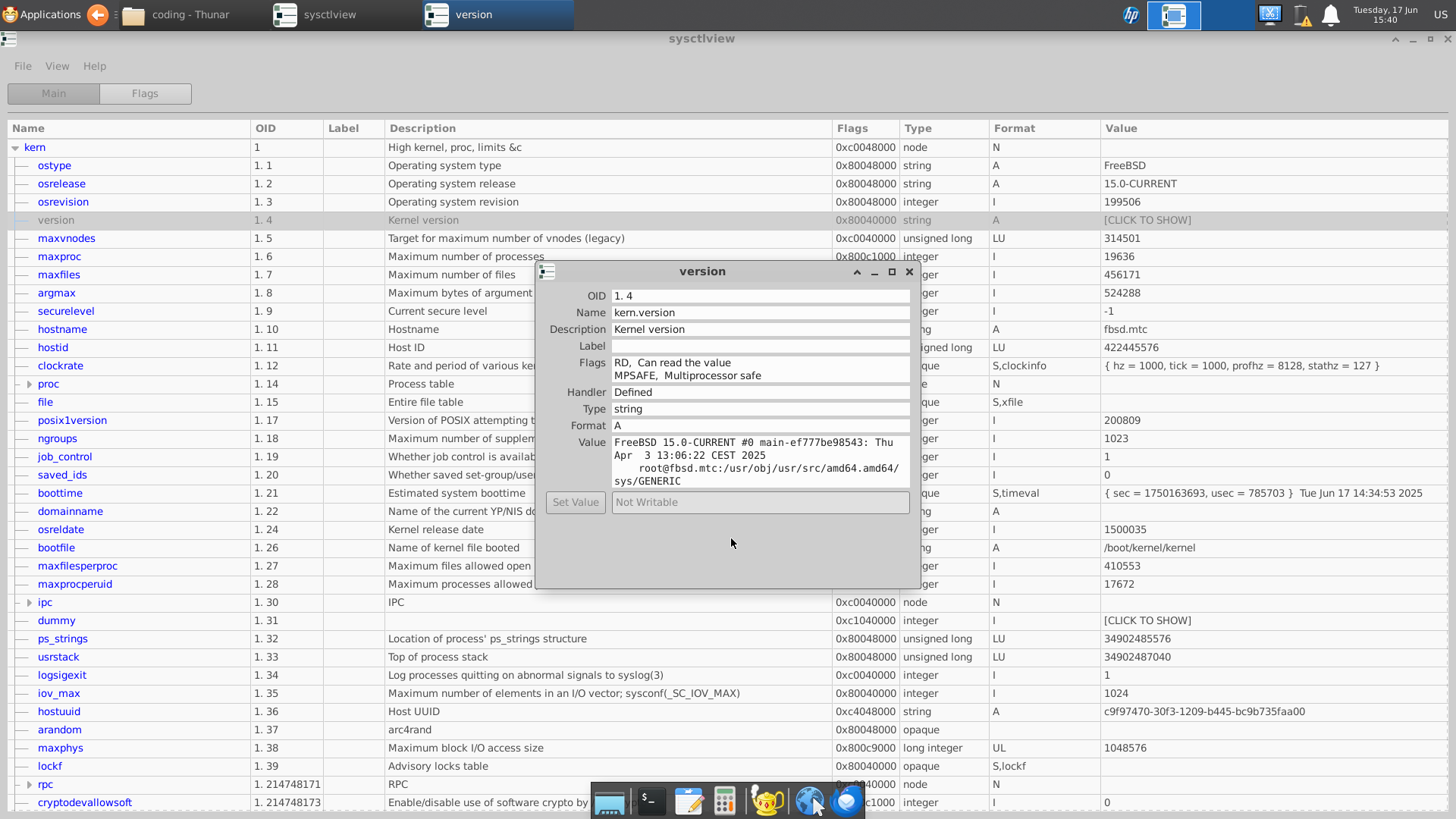Switch to sysctlview in the taskbar
The width and height of the screenshot is (1456, 819).
(x=345, y=14)
